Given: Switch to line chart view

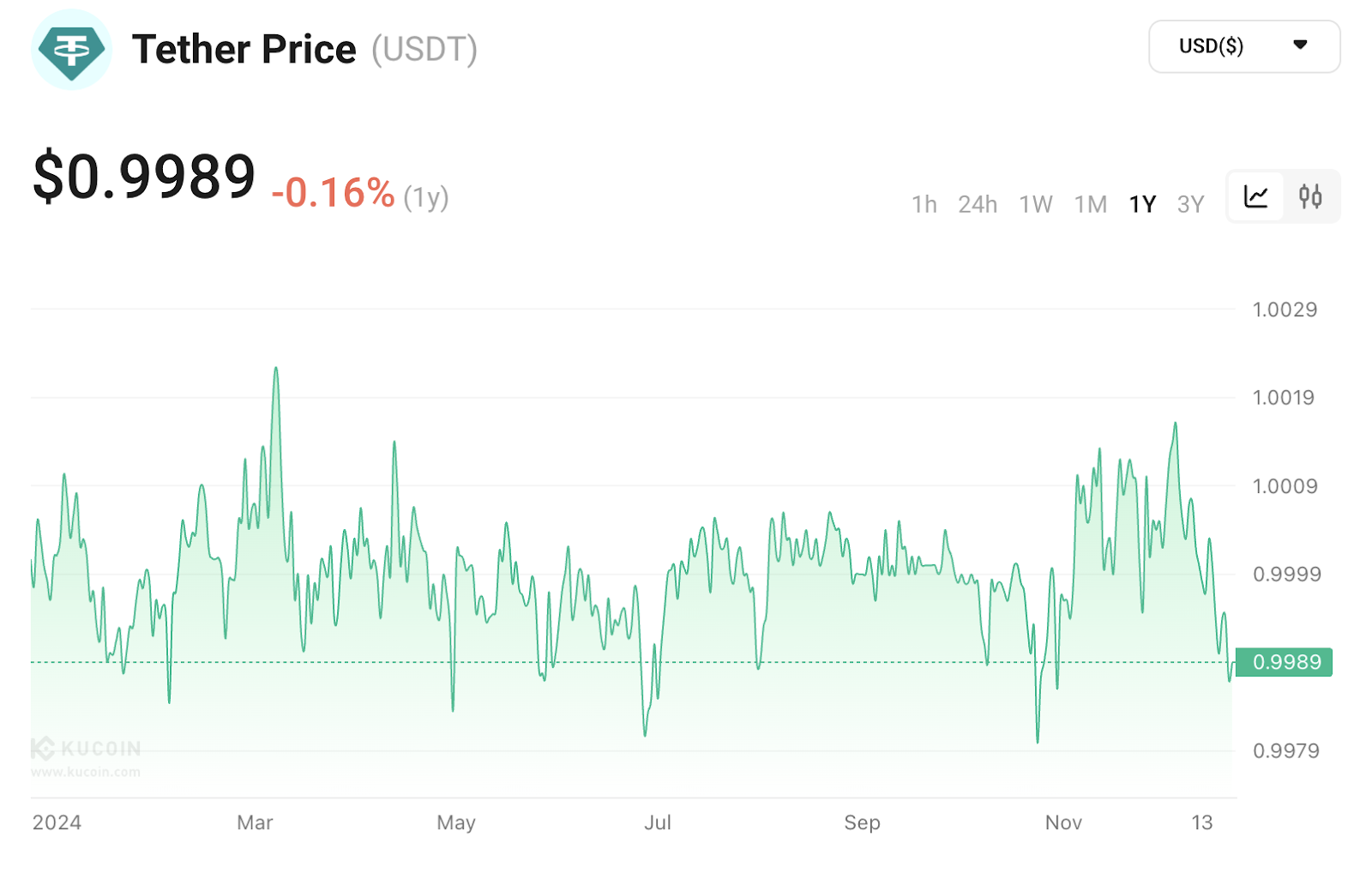Looking at the screenshot, I should tap(1255, 196).
